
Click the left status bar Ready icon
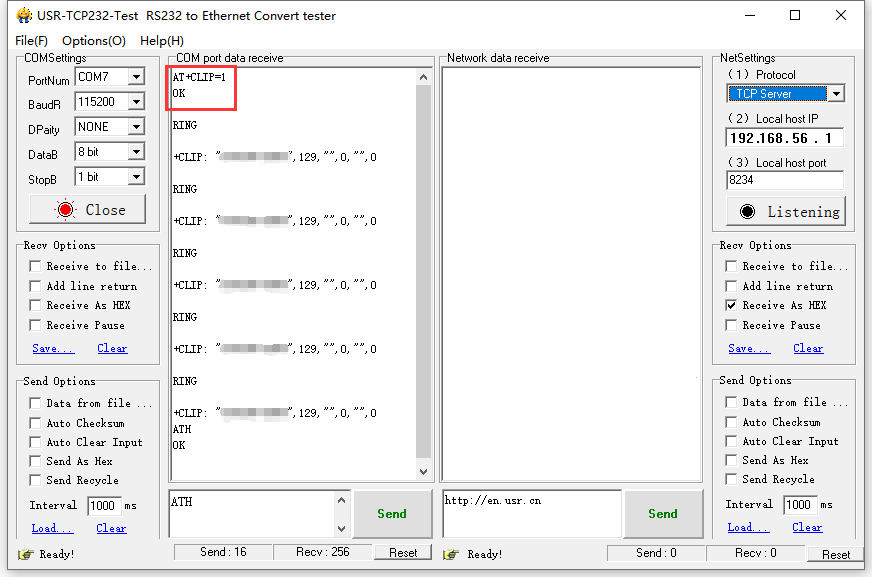point(25,554)
